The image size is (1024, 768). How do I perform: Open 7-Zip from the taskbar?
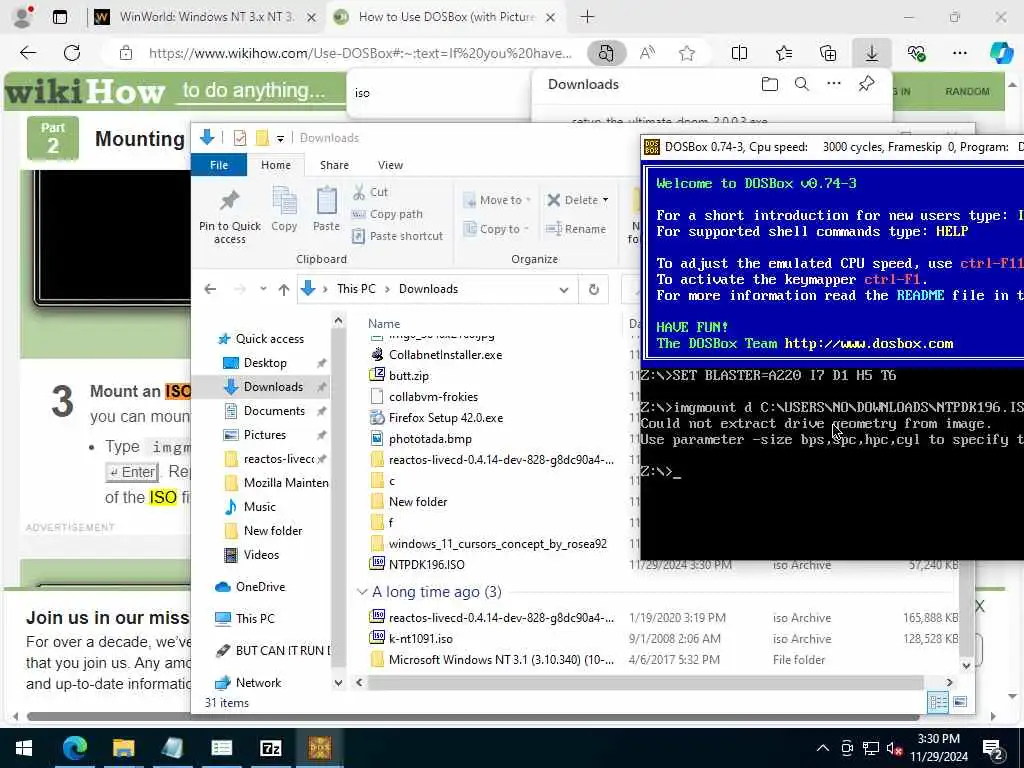tap(270, 748)
